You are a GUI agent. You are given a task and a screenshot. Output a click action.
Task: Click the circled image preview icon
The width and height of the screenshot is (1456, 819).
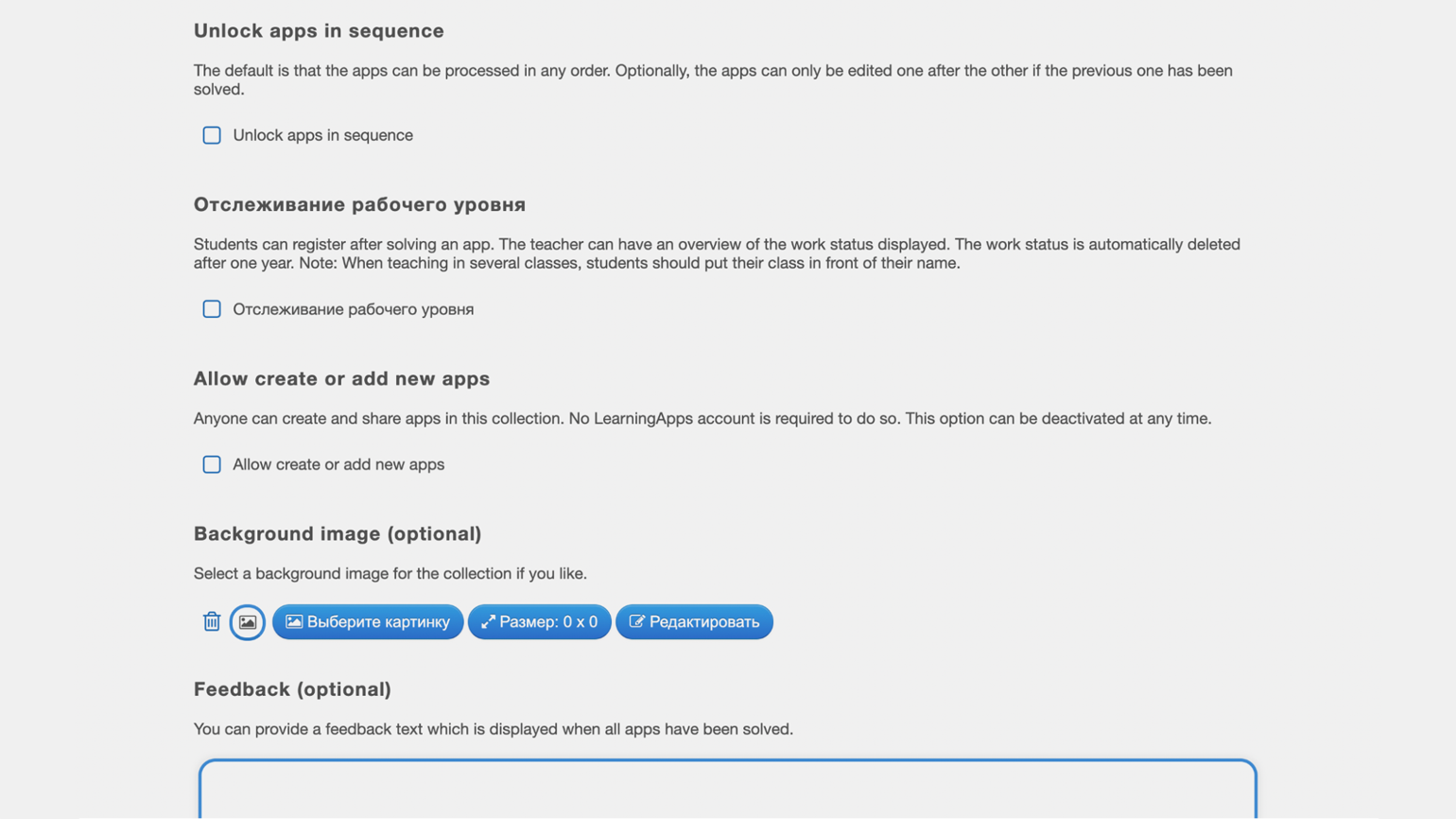[248, 622]
